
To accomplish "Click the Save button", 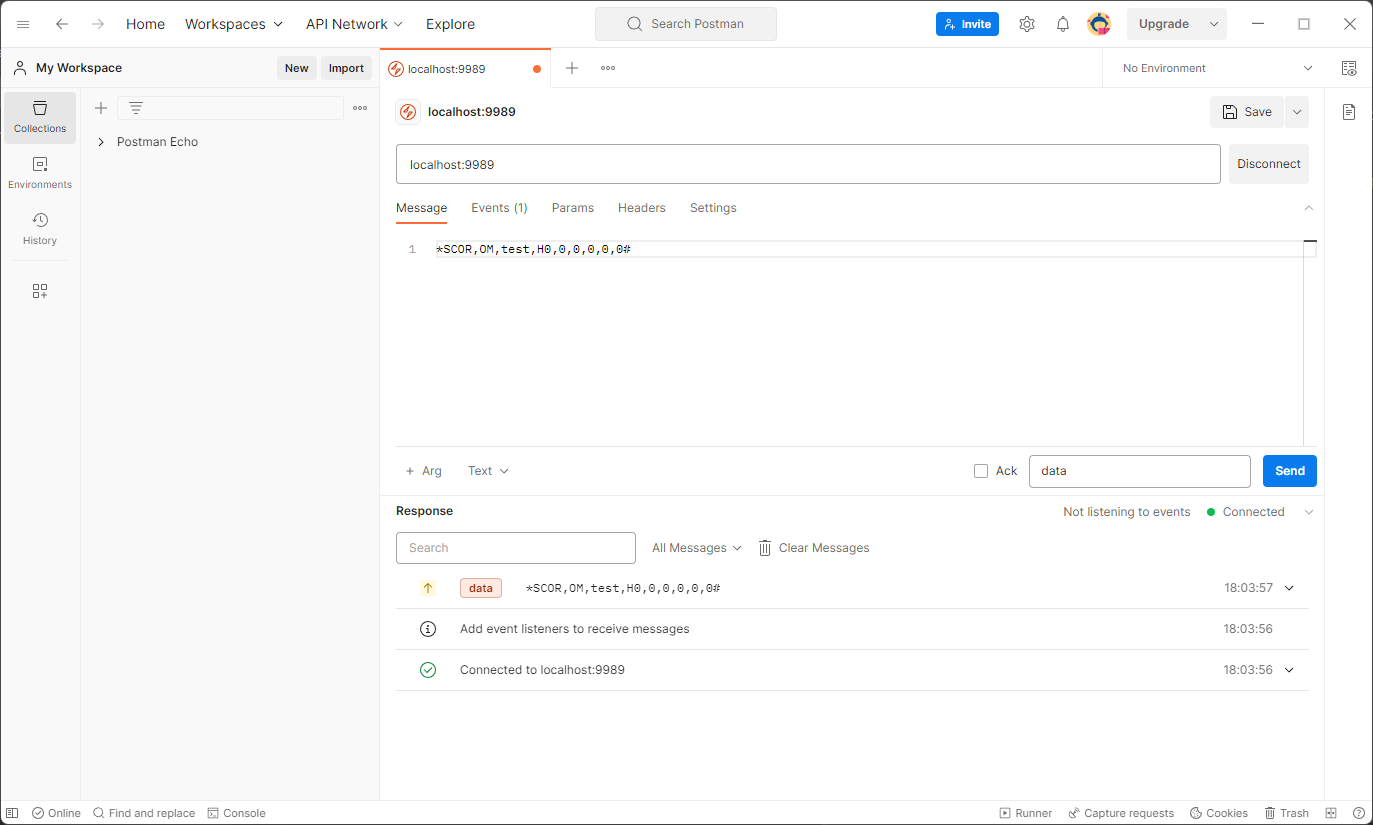I will coord(1247,112).
